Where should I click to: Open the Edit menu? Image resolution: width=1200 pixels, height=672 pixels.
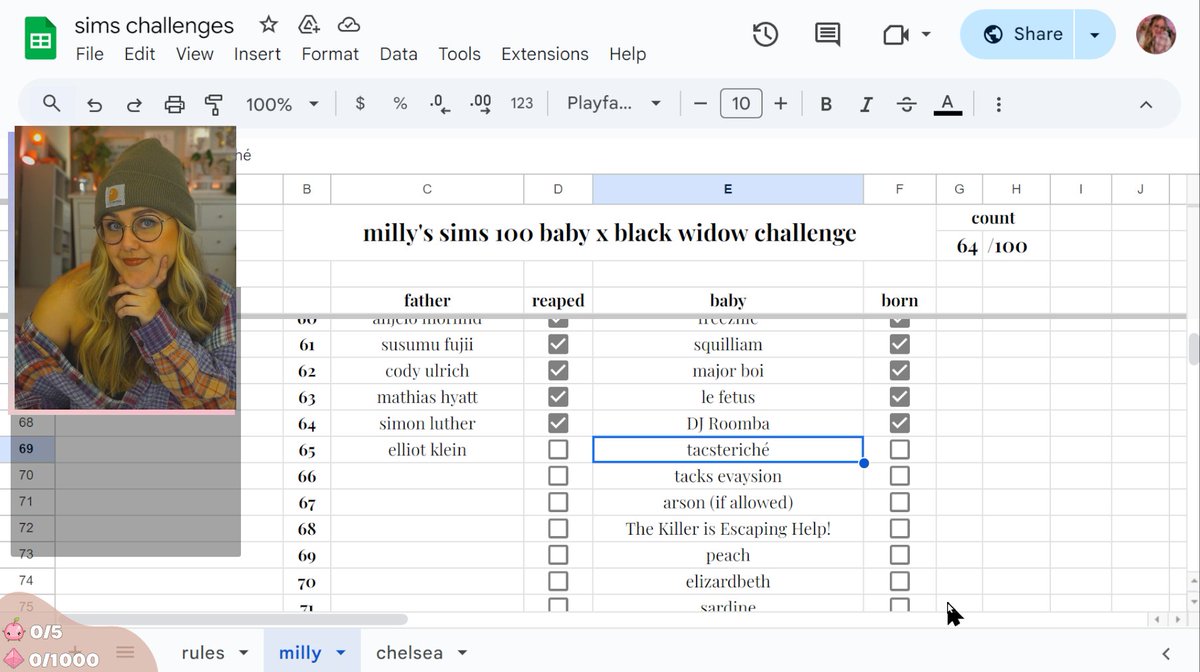[x=139, y=54]
